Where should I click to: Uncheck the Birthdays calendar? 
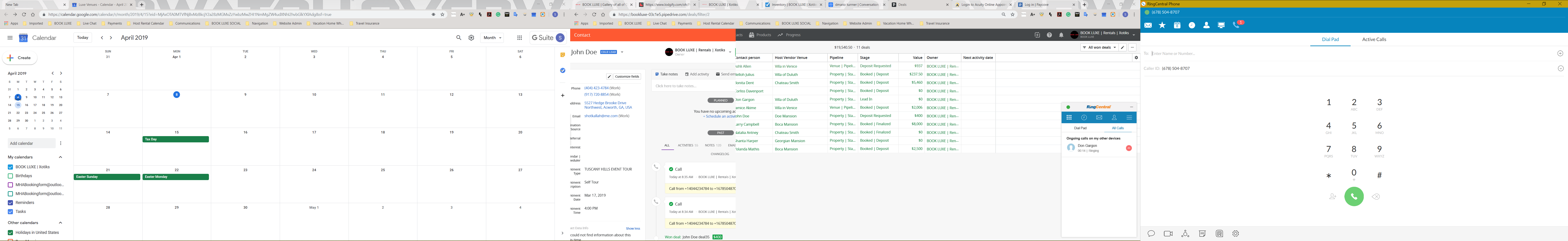(x=10, y=176)
